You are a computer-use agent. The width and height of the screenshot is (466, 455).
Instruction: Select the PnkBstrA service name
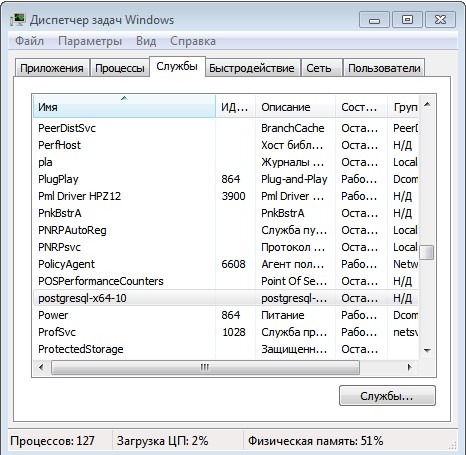[60, 213]
